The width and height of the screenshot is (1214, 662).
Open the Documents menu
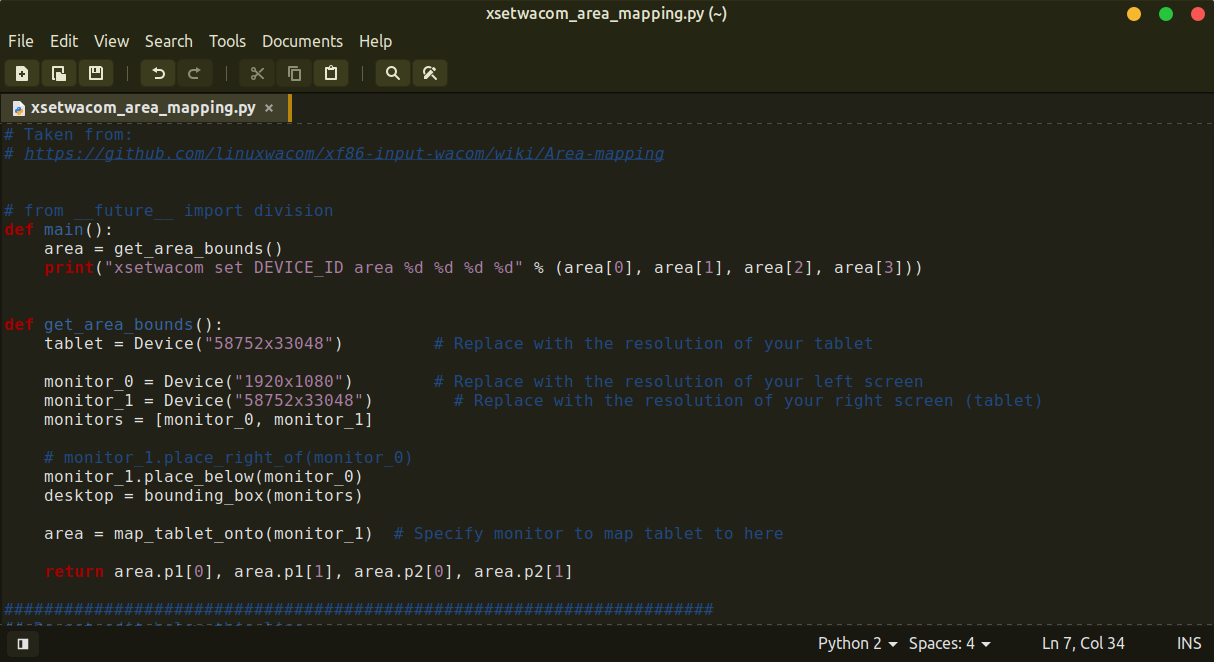pos(302,41)
